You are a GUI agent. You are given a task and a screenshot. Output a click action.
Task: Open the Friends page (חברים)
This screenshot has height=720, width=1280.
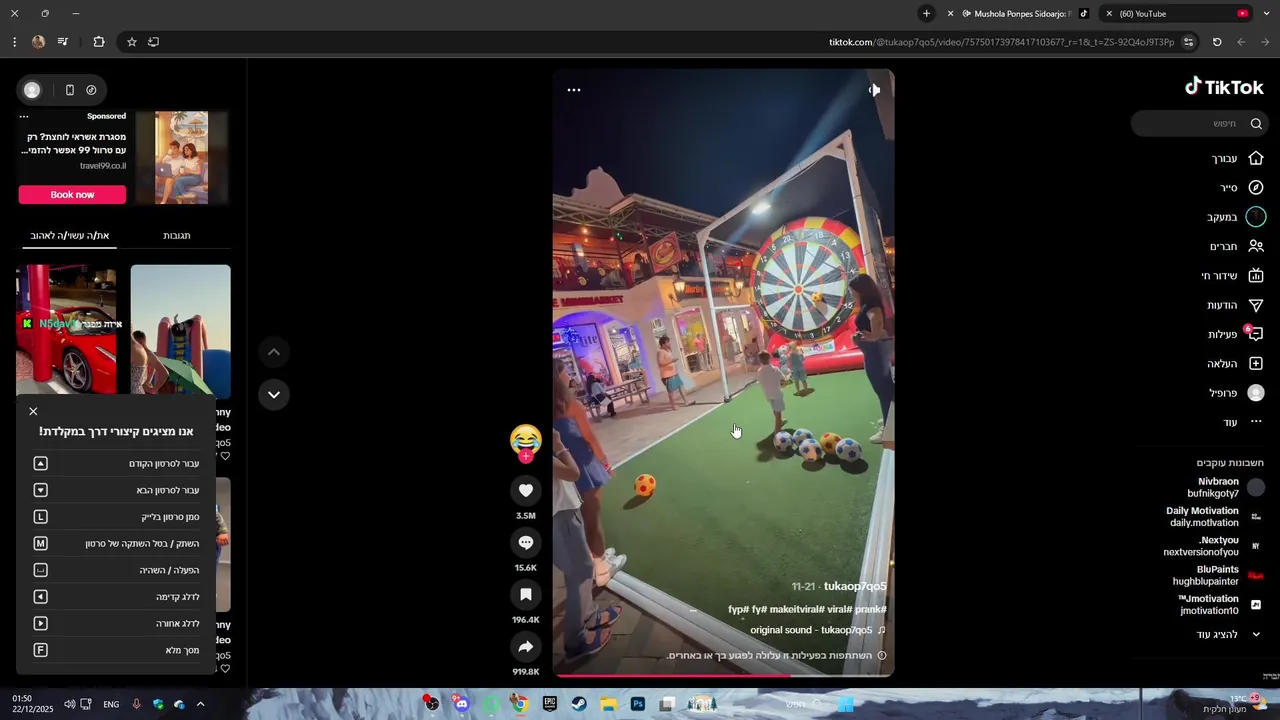click(x=1237, y=246)
